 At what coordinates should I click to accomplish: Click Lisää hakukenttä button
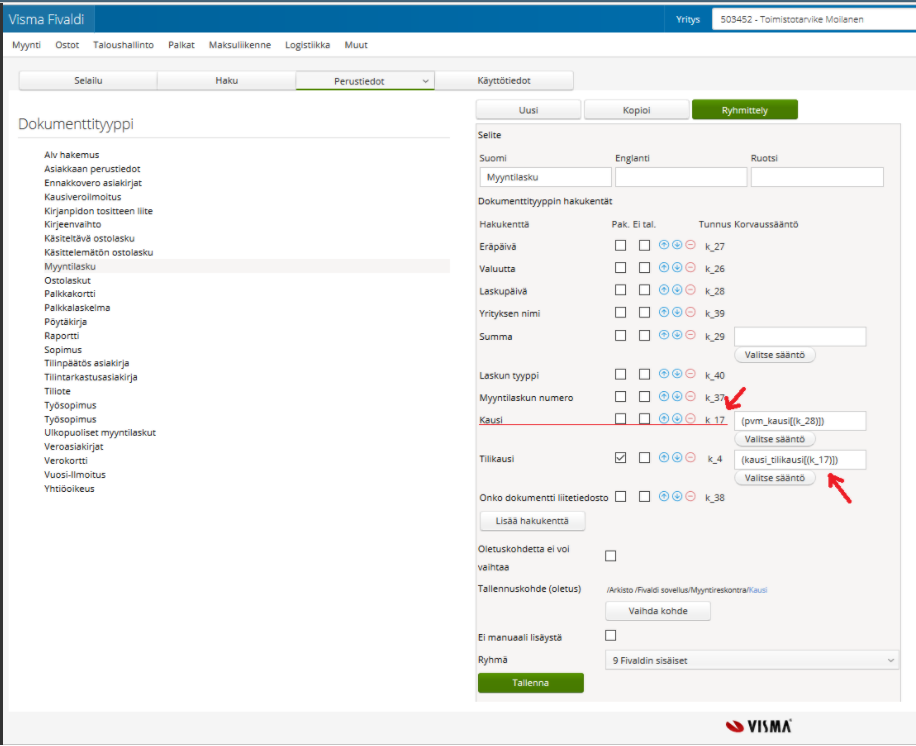pyautogui.click(x=532, y=521)
